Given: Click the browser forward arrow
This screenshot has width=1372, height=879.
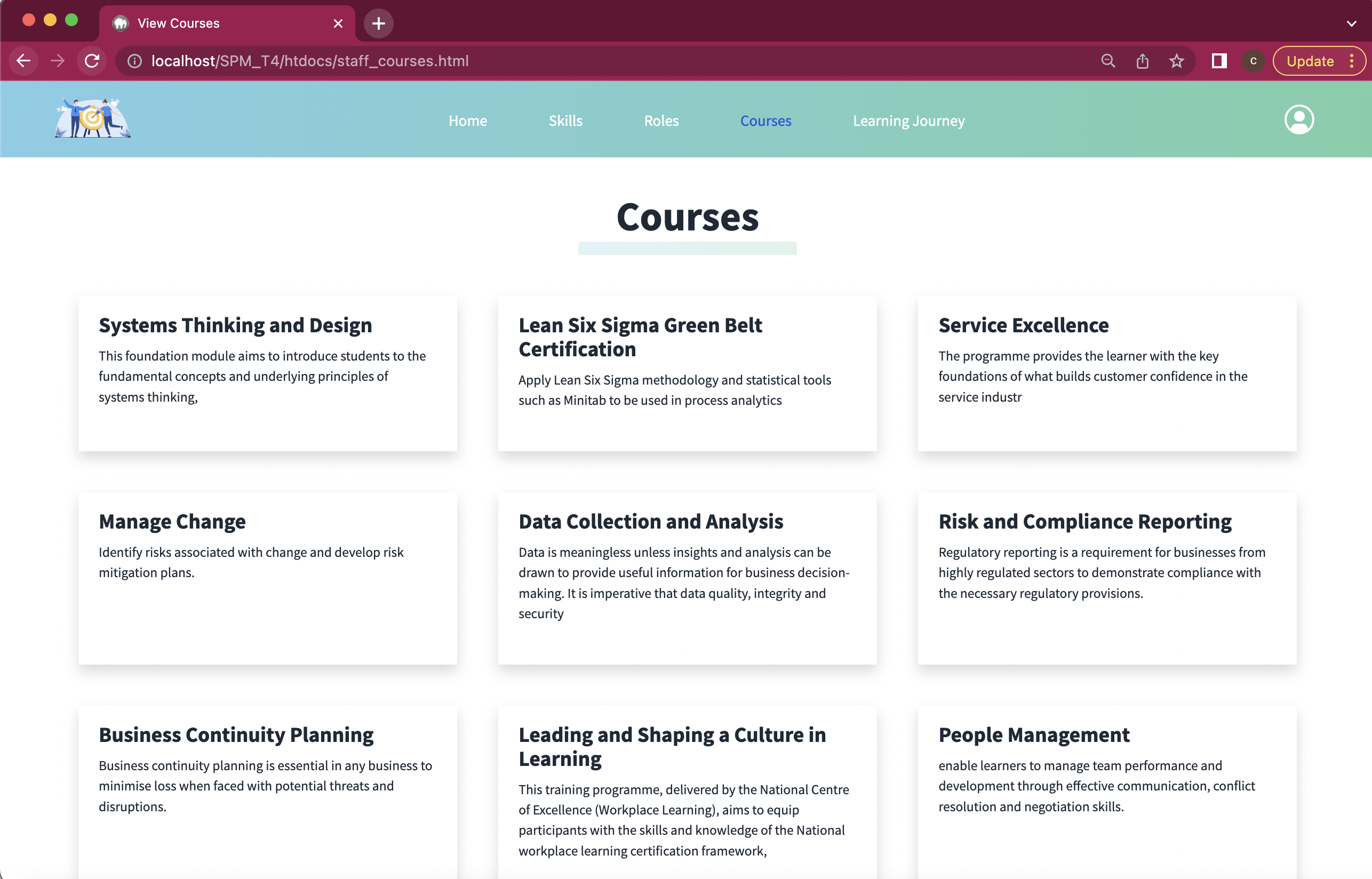Looking at the screenshot, I should [57, 60].
